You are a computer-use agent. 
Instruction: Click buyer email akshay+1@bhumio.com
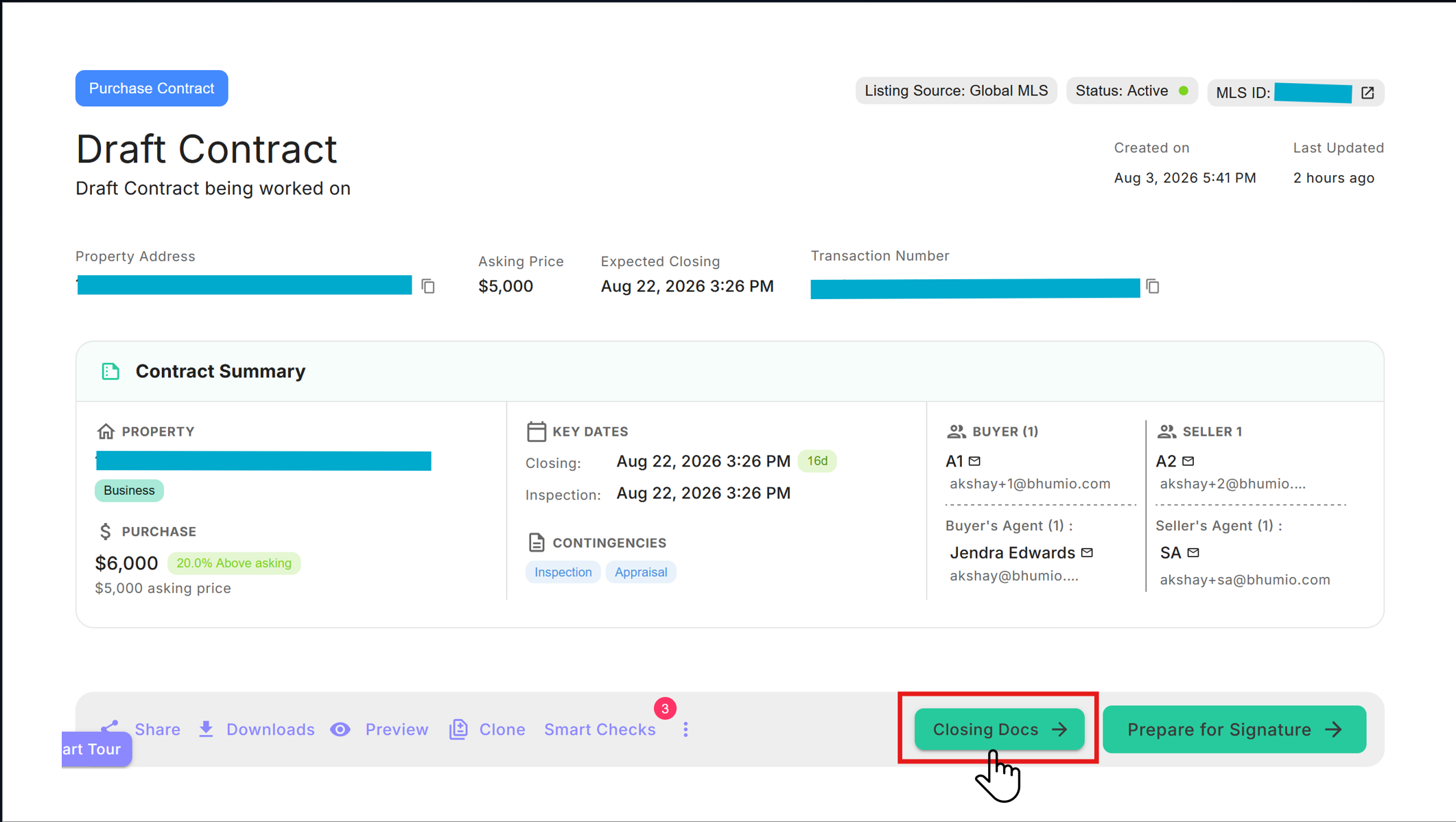(1030, 484)
